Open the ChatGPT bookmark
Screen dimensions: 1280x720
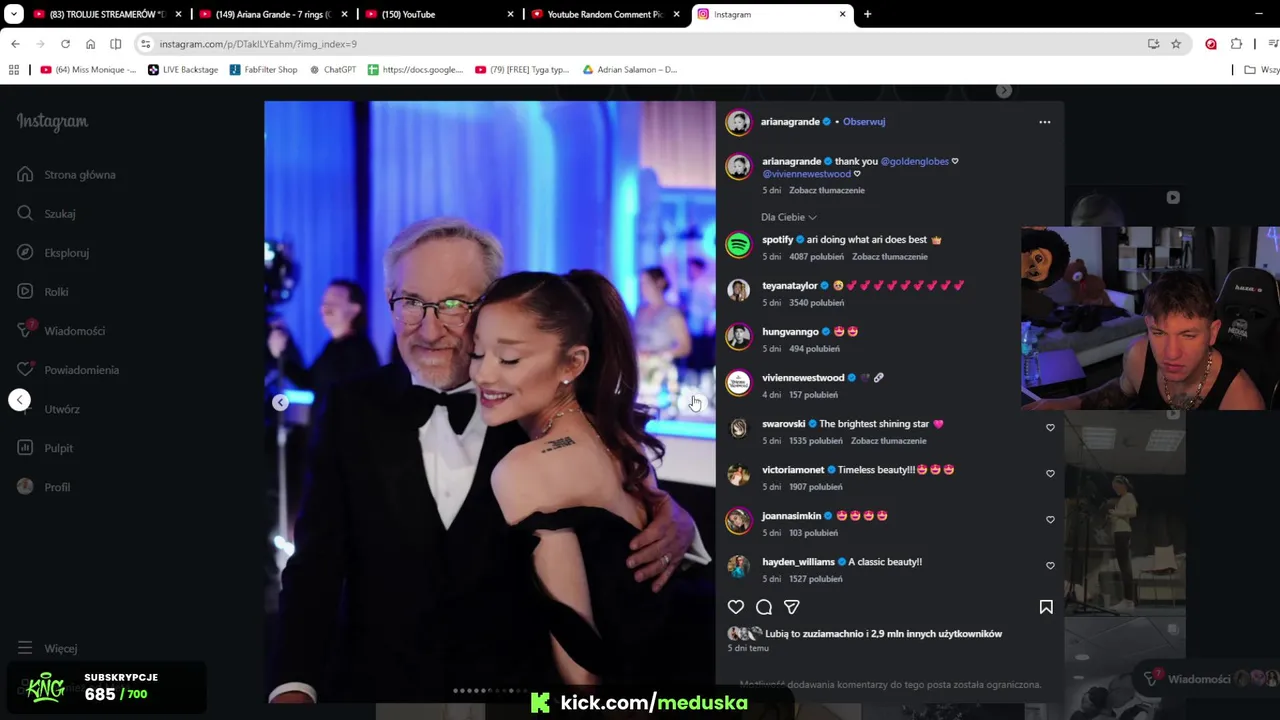tap(333, 70)
